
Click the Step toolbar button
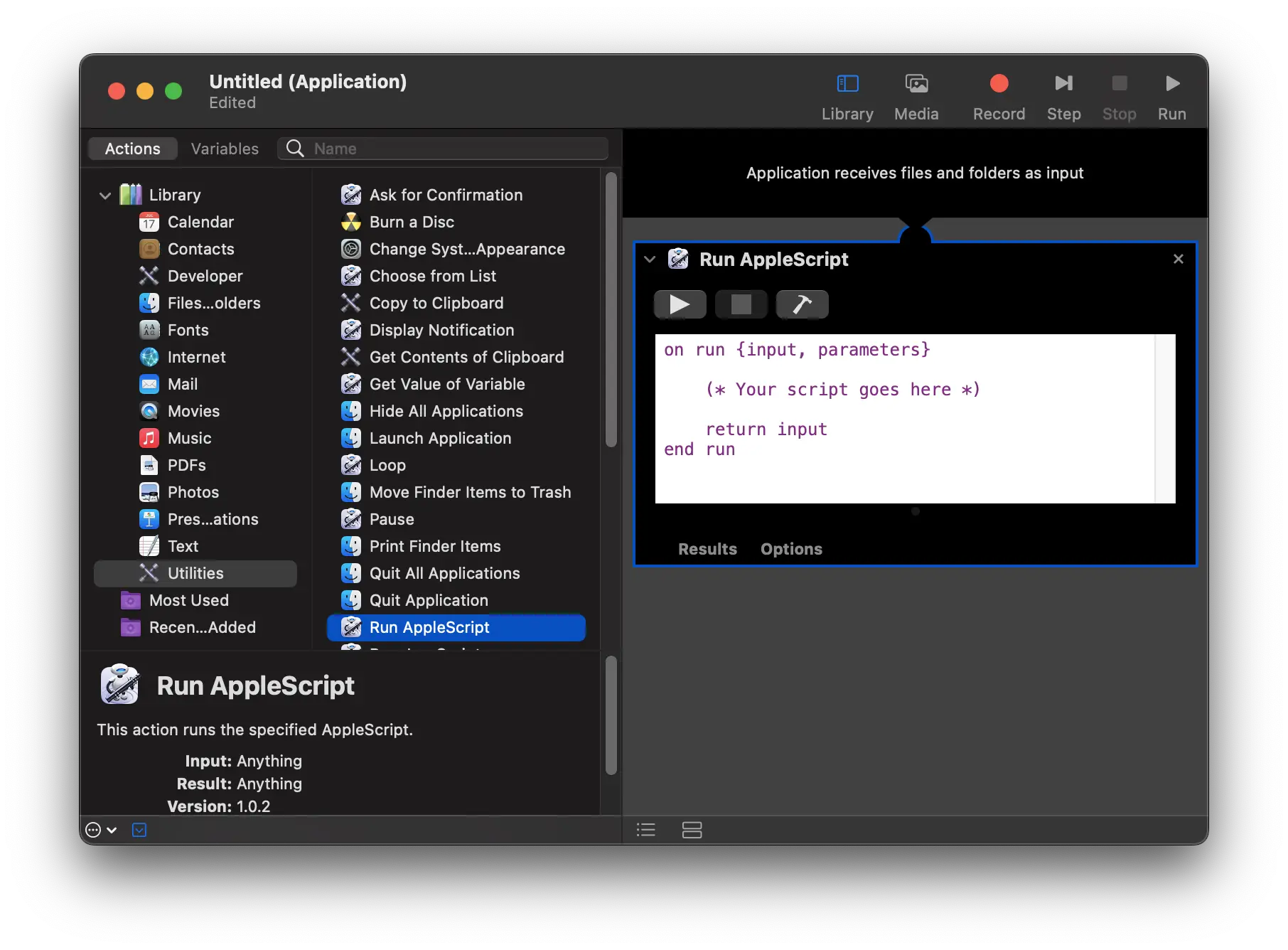1063,97
